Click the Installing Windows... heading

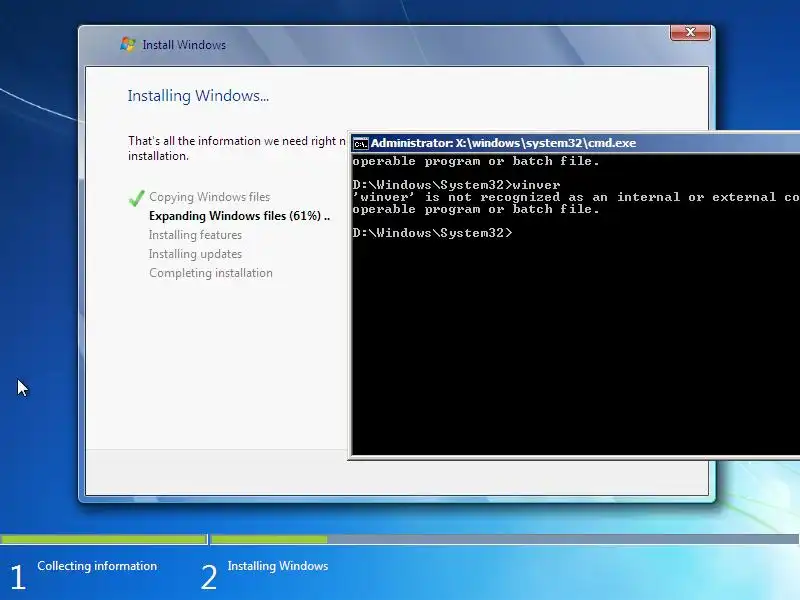click(198, 96)
